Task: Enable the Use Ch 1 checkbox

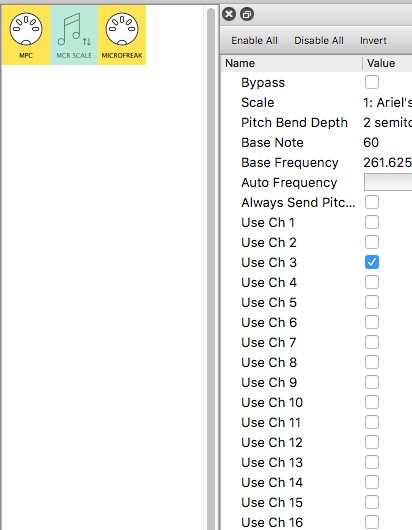Action: [x=372, y=222]
